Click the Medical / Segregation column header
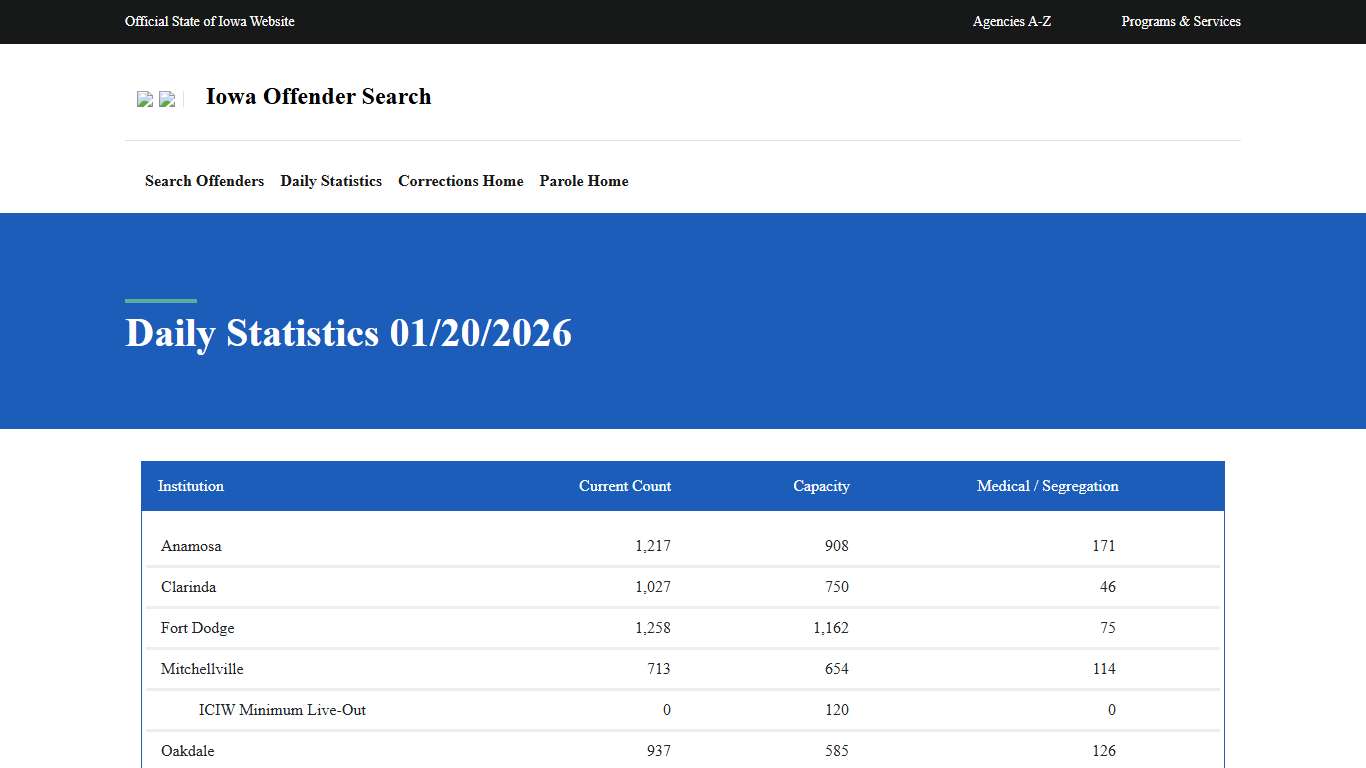This screenshot has width=1366, height=768. click(x=1047, y=486)
